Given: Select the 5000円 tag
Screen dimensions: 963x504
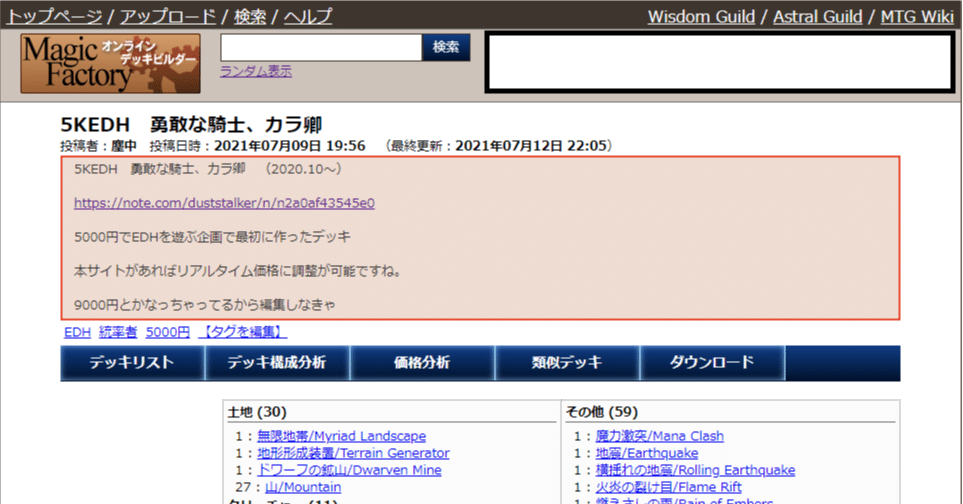Looking at the screenshot, I should (168, 332).
